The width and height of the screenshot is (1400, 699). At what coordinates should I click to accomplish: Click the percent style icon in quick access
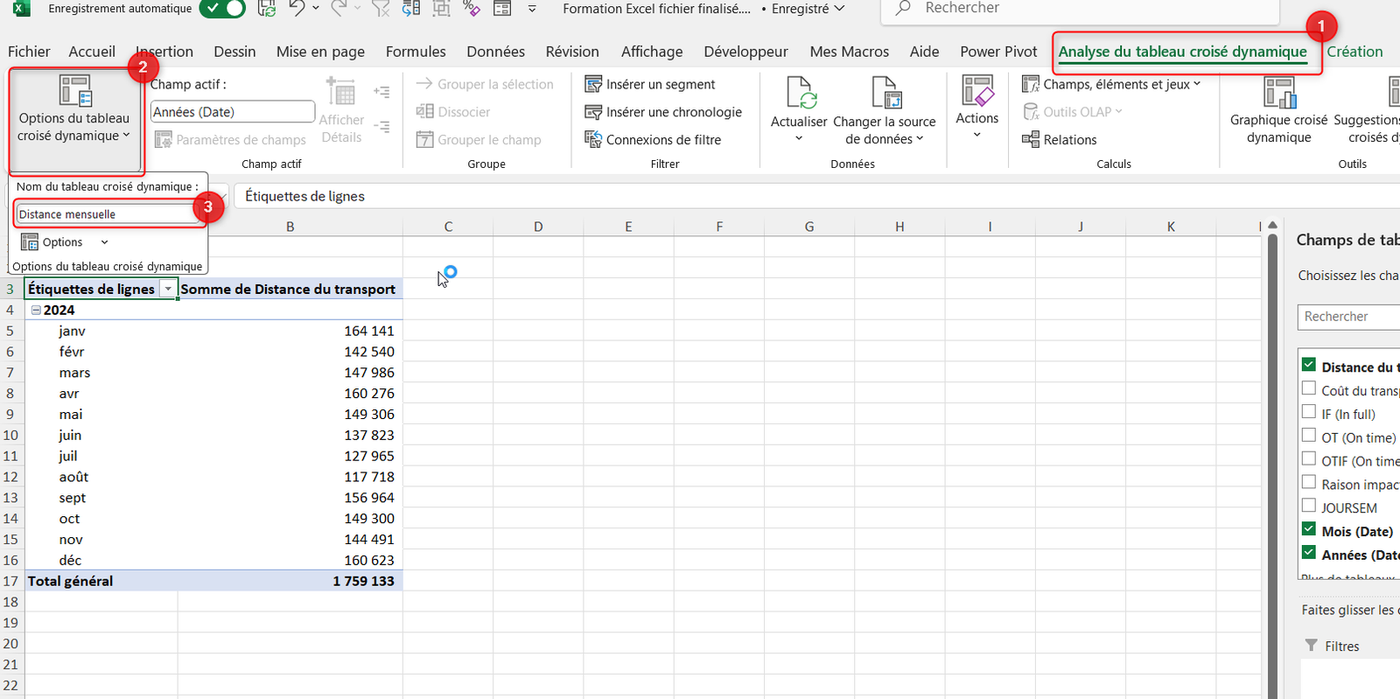point(471,9)
